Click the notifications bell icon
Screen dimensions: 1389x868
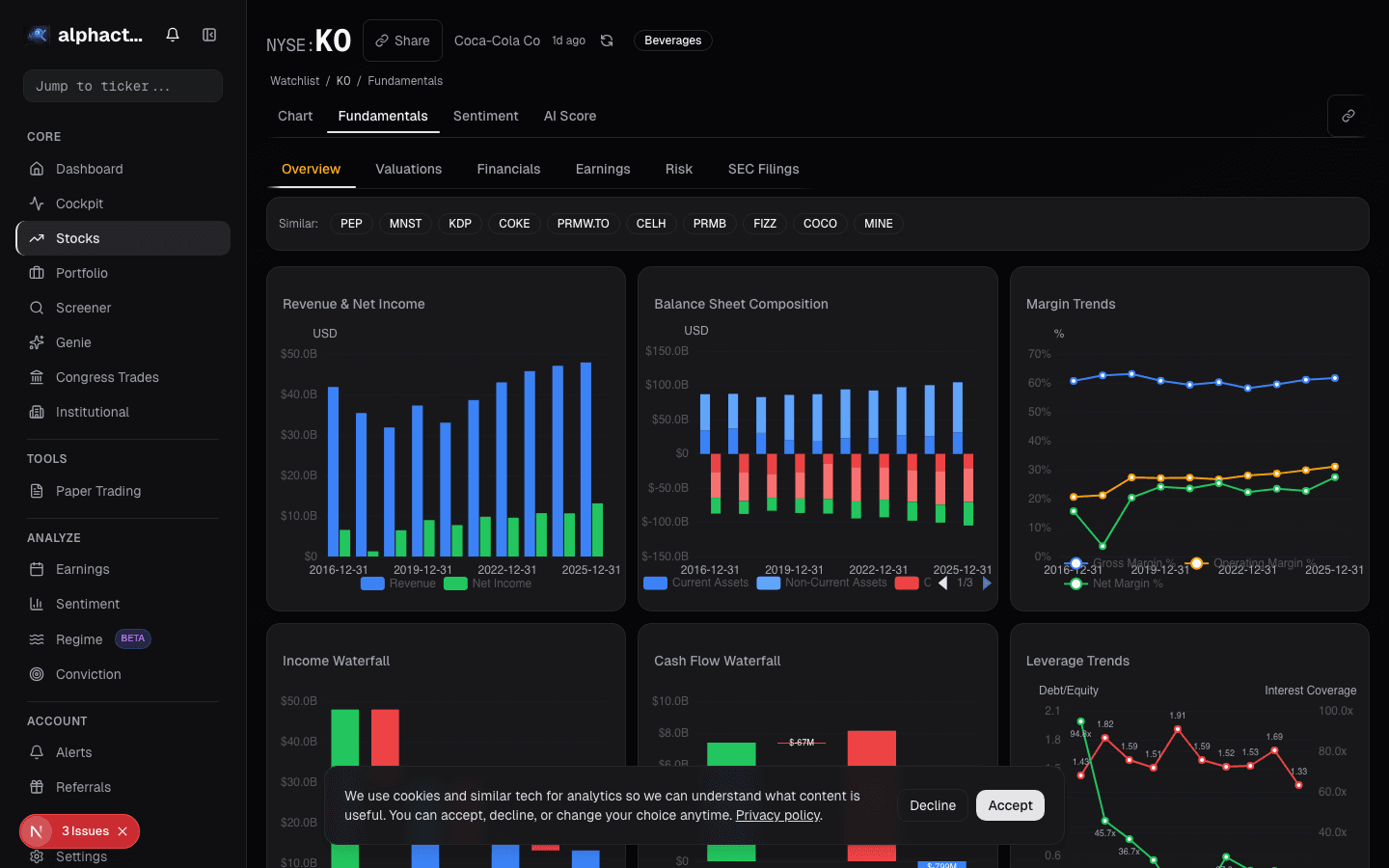click(x=173, y=35)
